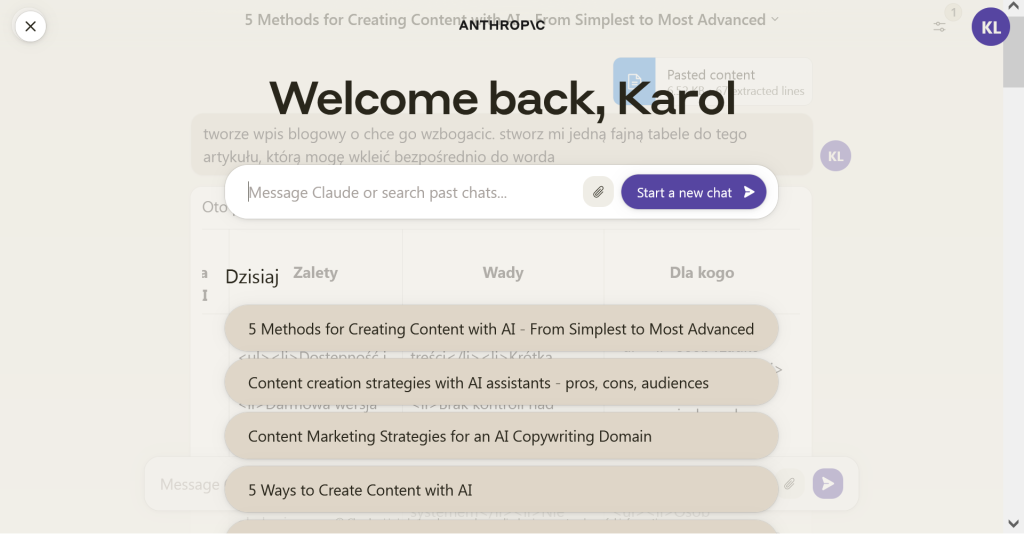
Task: Focus the 'Message Claude or search past chats' field
Action: (x=410, y=192)
